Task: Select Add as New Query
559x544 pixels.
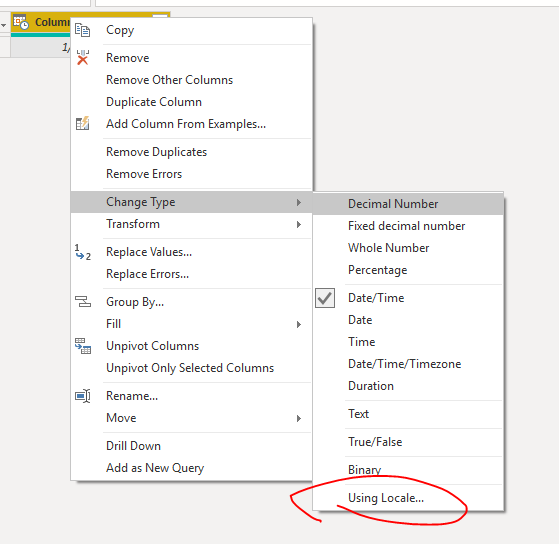Action: tap(191, 468)
